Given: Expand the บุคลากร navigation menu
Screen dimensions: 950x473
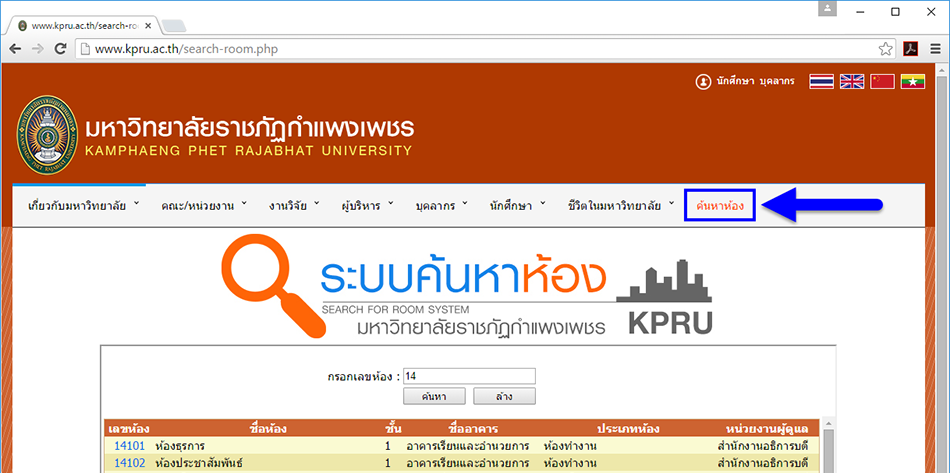Looking at the screenshot, I should (x=441, y=206).
